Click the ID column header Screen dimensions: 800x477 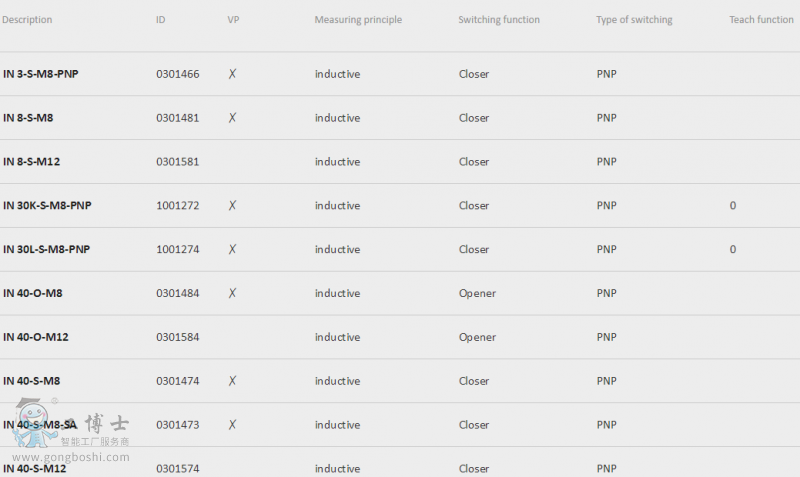coord(161,19)
